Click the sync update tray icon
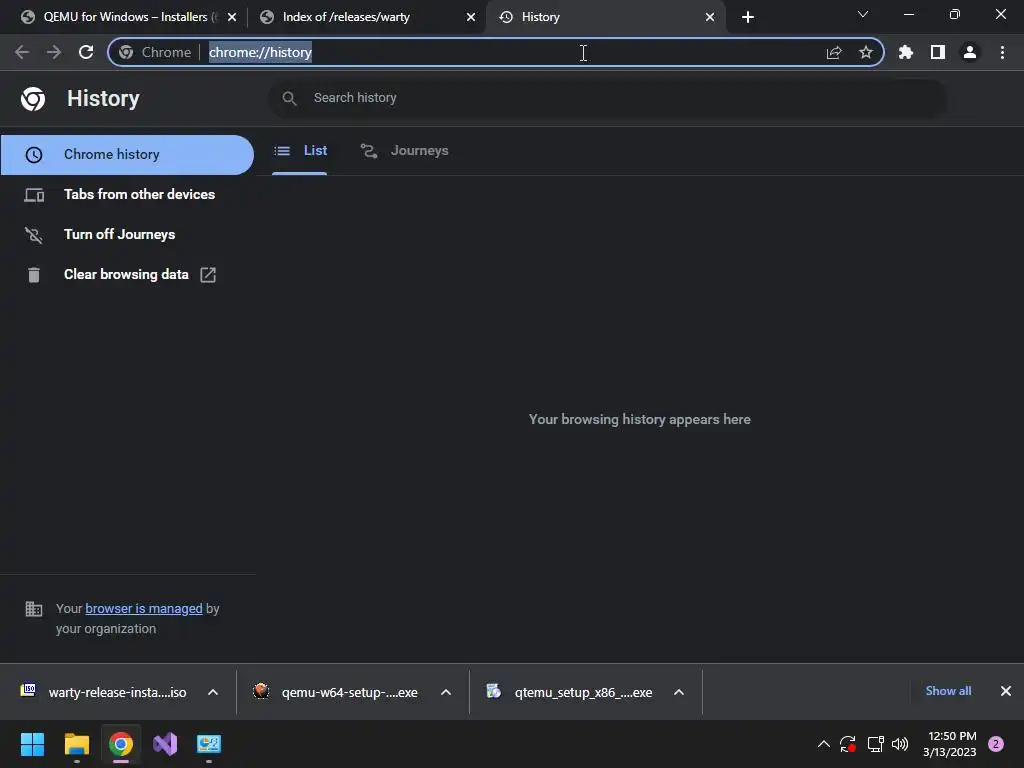1024x768 pixels. (848, 744)
